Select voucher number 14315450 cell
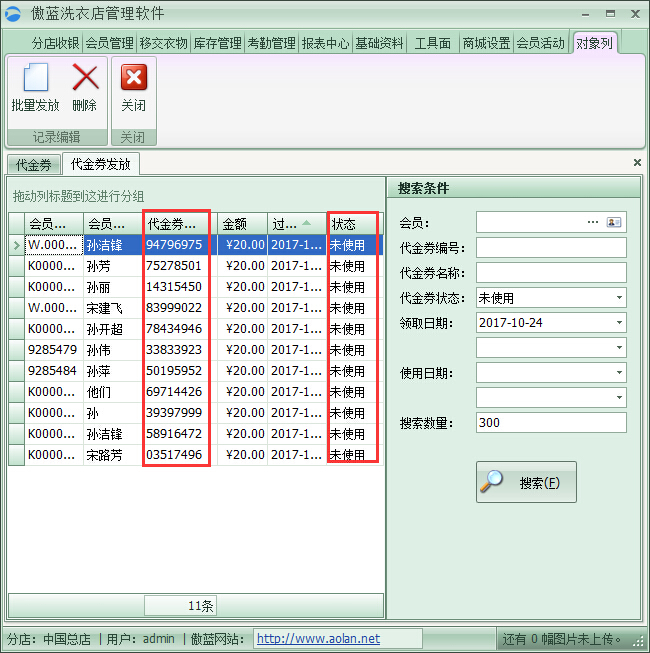The image size is (650, 653). tap(179, 287)
